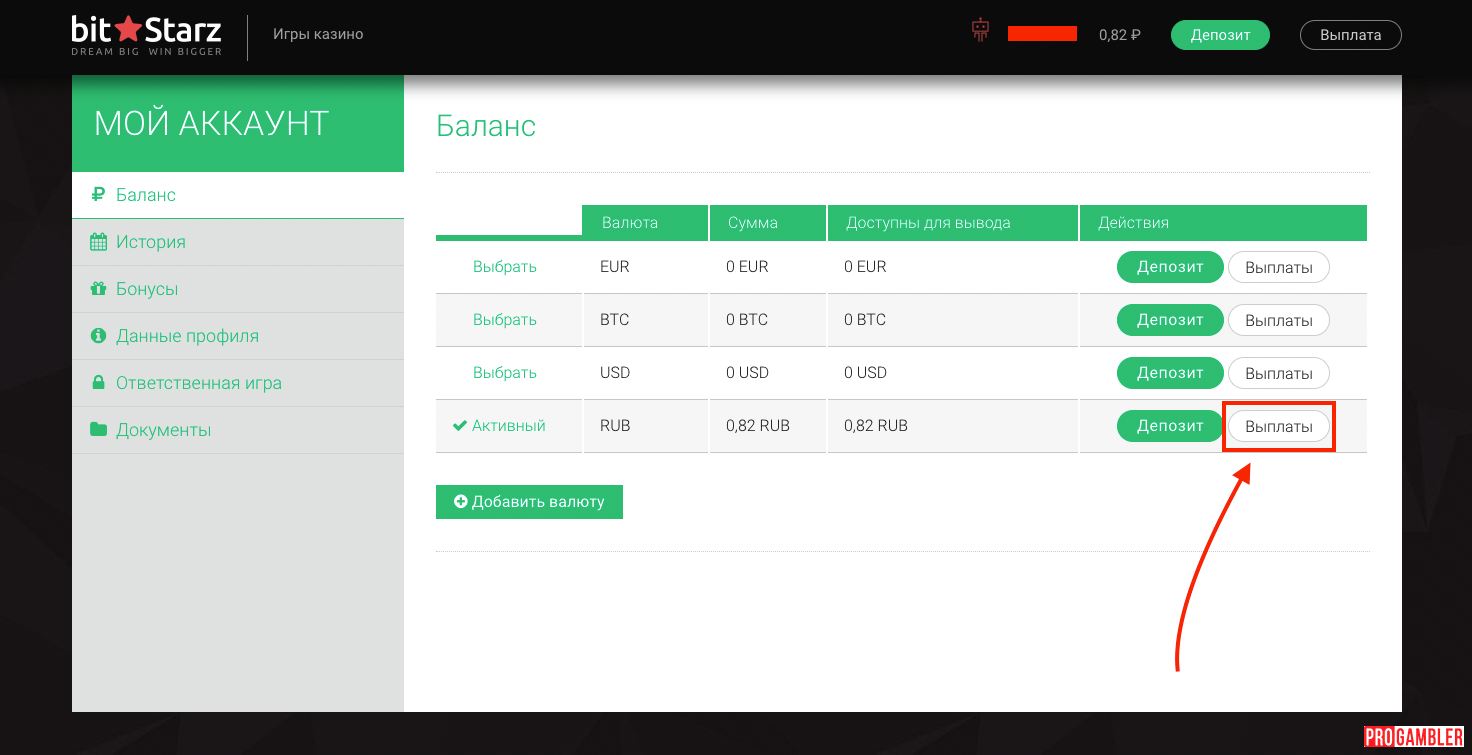Screen dimensions: 1472x755
Task: Select USD as the active currency
Action: point(504,373)
